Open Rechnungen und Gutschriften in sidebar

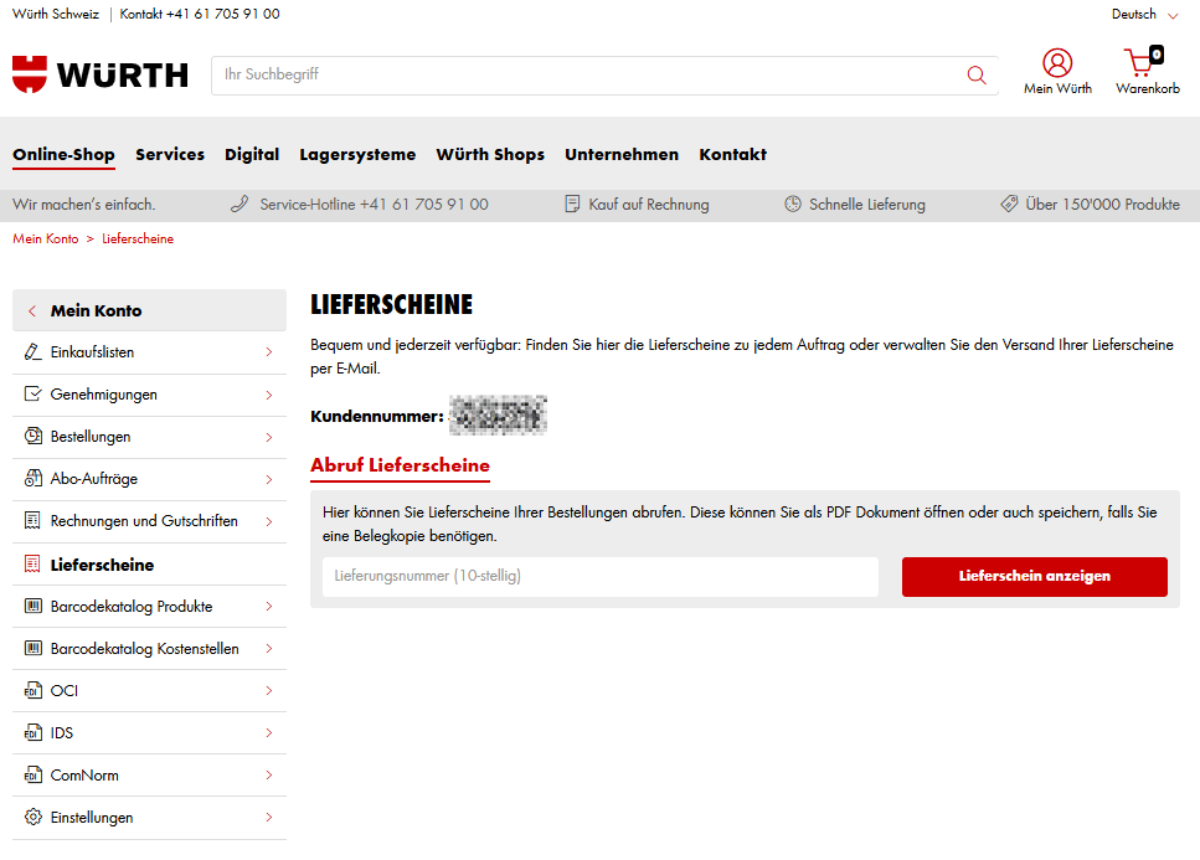[x=149, y=520]
